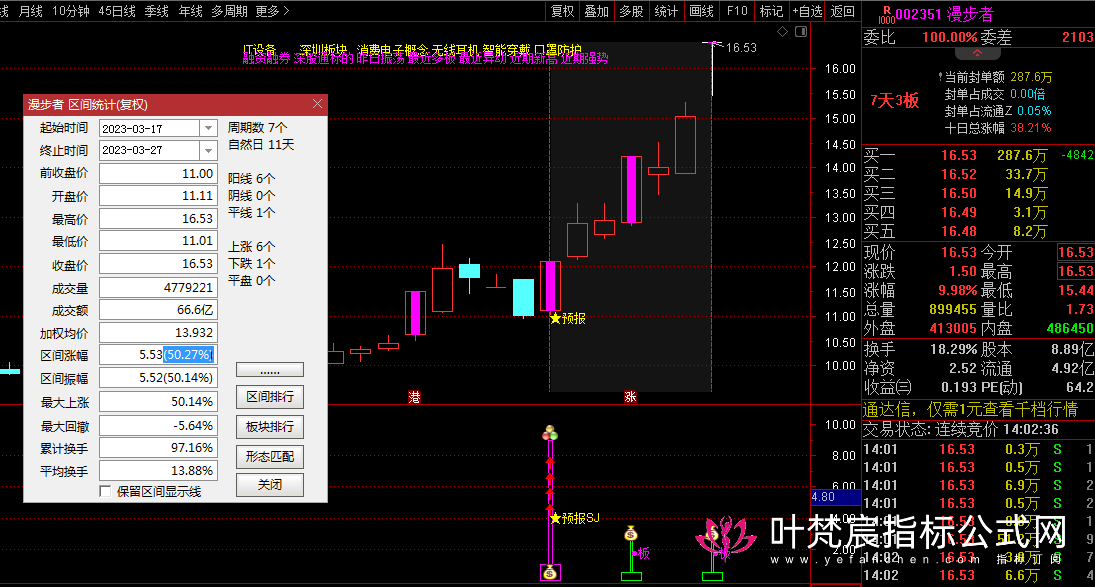Click the 前收盘价 field showing 11.00

[159, 173]
